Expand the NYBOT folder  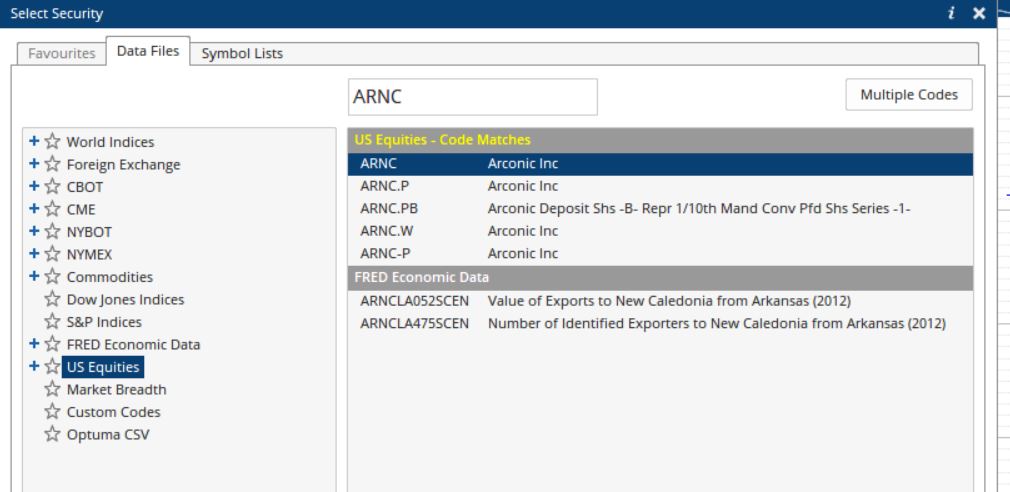(x=34, y=231)
